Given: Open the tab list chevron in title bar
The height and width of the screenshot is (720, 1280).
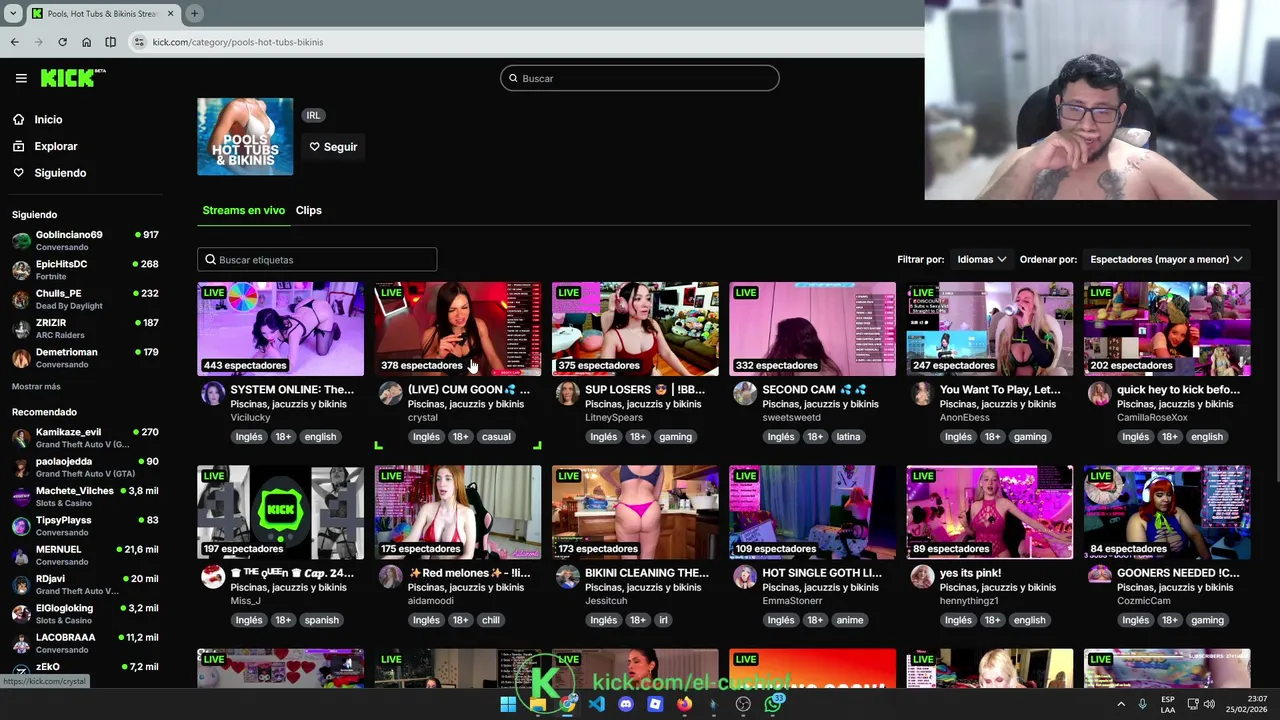Looking at the screenshot, I should [12, 13].
